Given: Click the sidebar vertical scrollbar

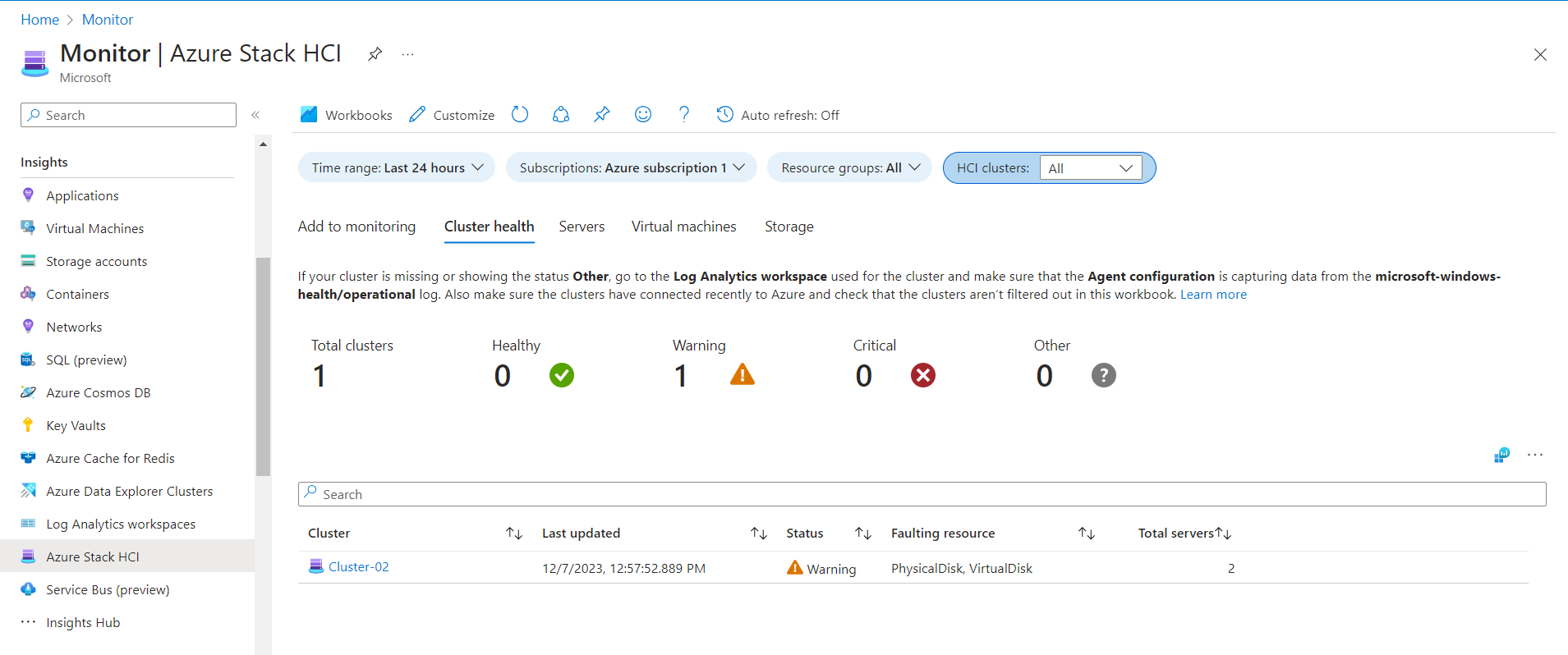Looking at the screenshot, I should (x=263, y=367).
